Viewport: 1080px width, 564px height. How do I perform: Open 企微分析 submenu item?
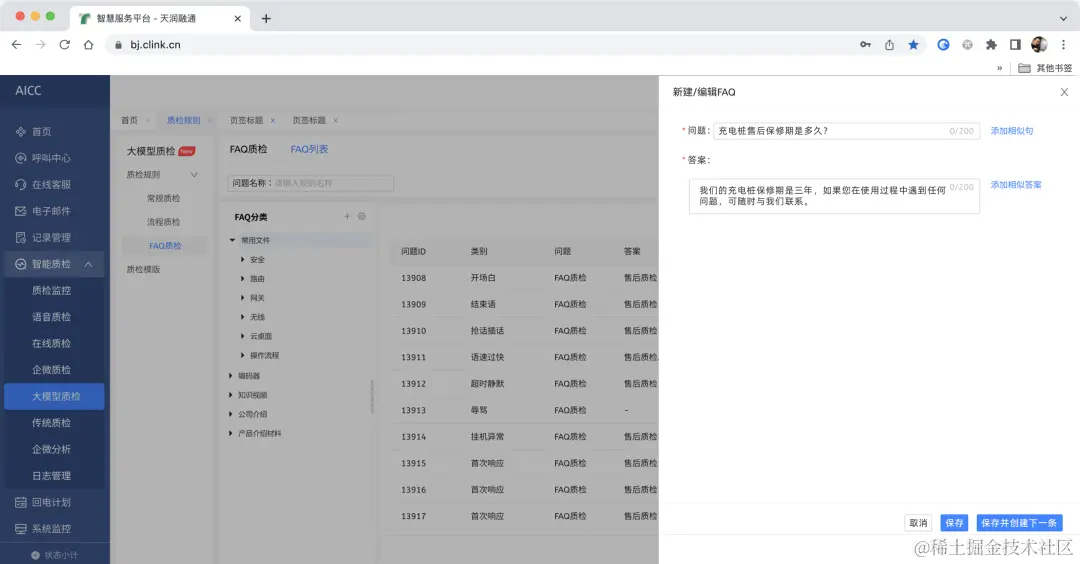tap(52, 449)
